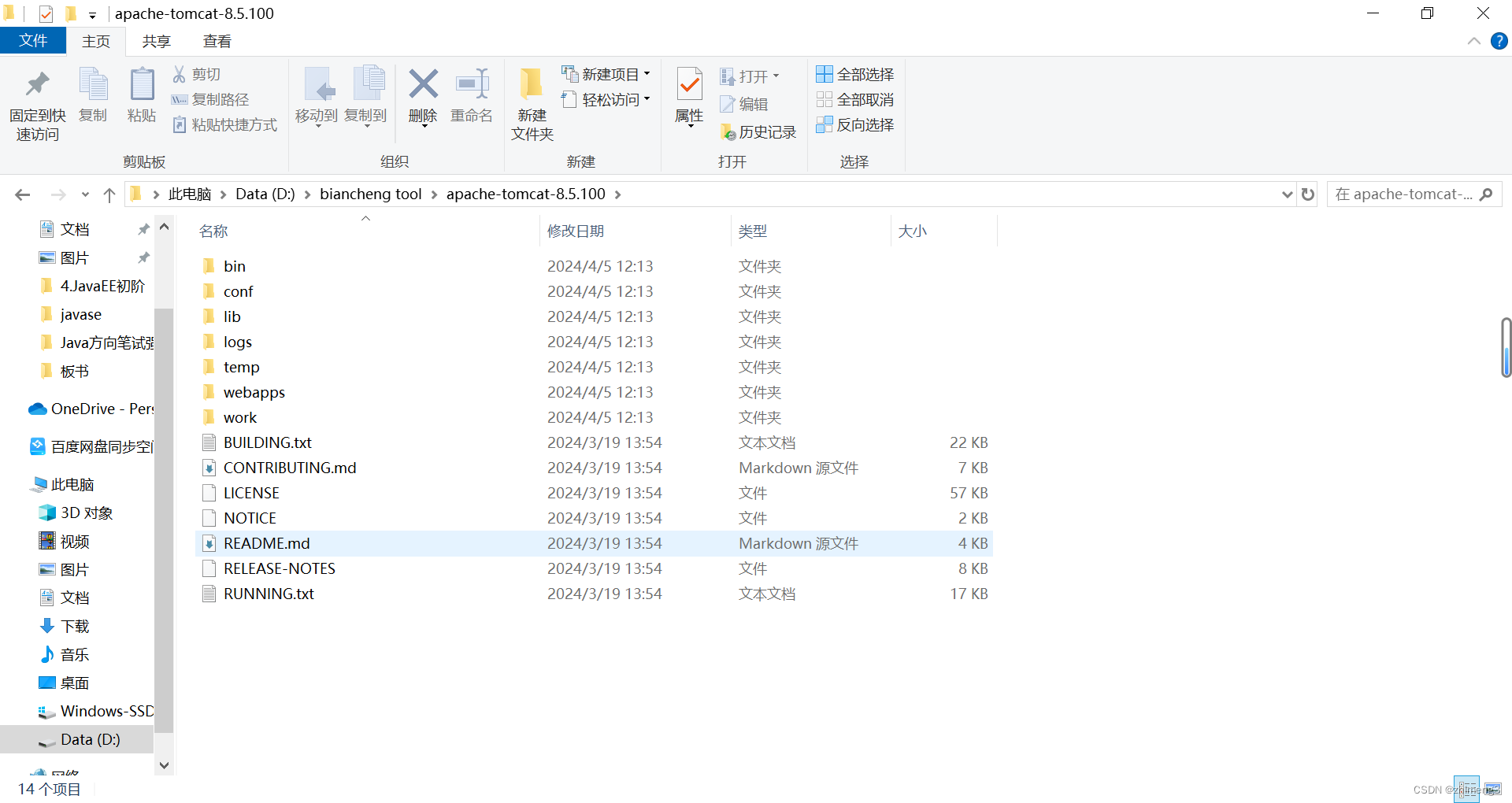Click the Pin to Quick access icon
The height and width of the screenshot is (803, 1512).
point(37,86)
